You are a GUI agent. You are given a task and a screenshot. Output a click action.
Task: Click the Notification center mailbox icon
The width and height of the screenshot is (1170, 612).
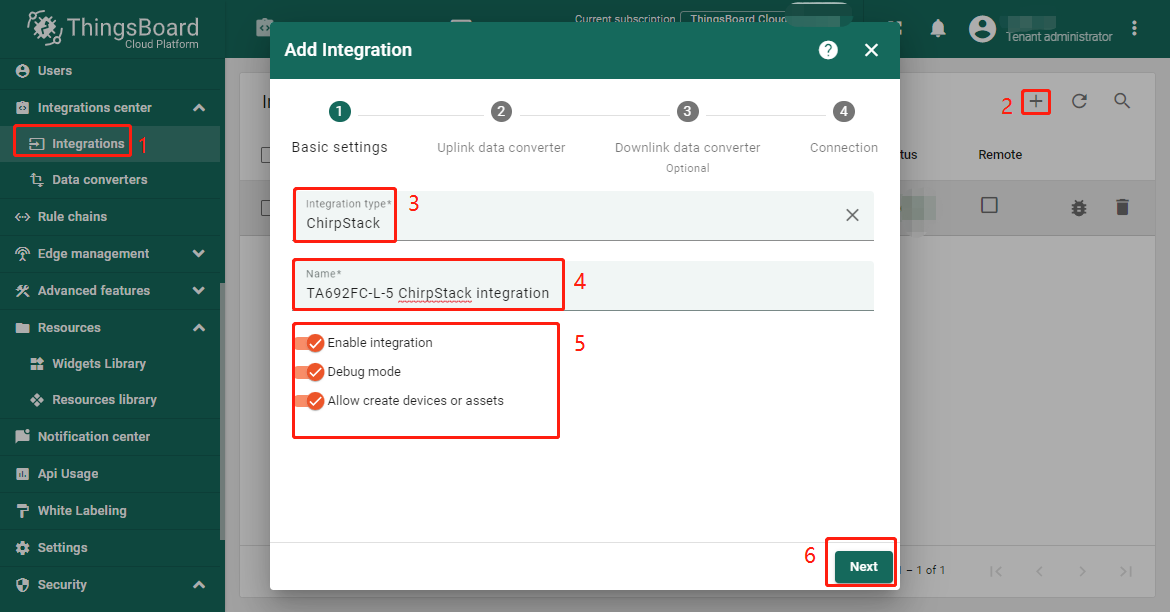coord(22,436)
